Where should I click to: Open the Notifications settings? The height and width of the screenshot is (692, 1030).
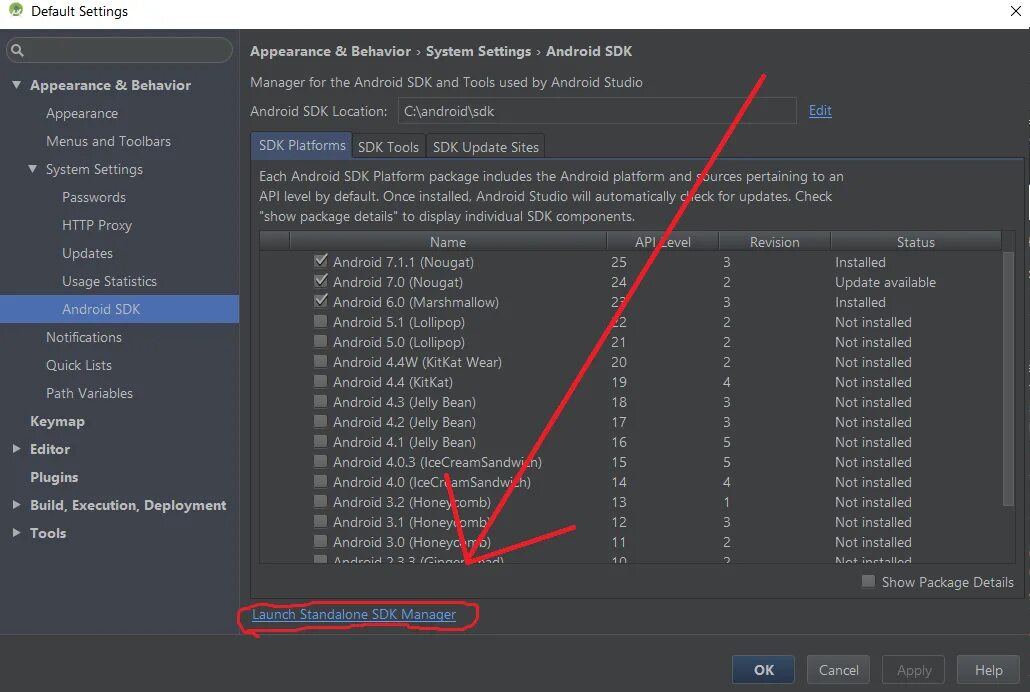pyautogui.click(x=84, y=337)
